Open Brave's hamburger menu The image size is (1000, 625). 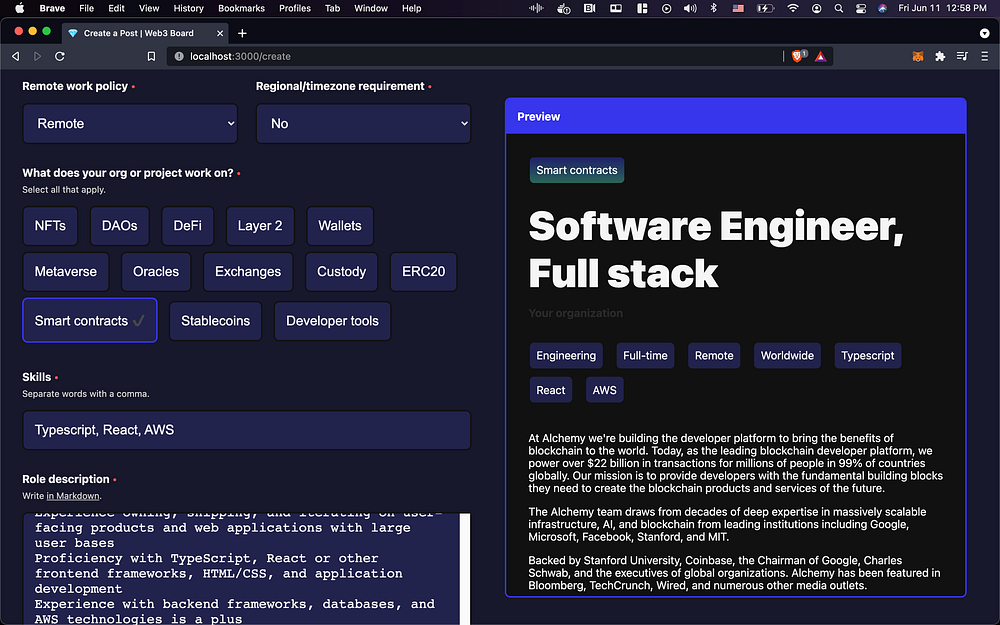tap(983, 57)
